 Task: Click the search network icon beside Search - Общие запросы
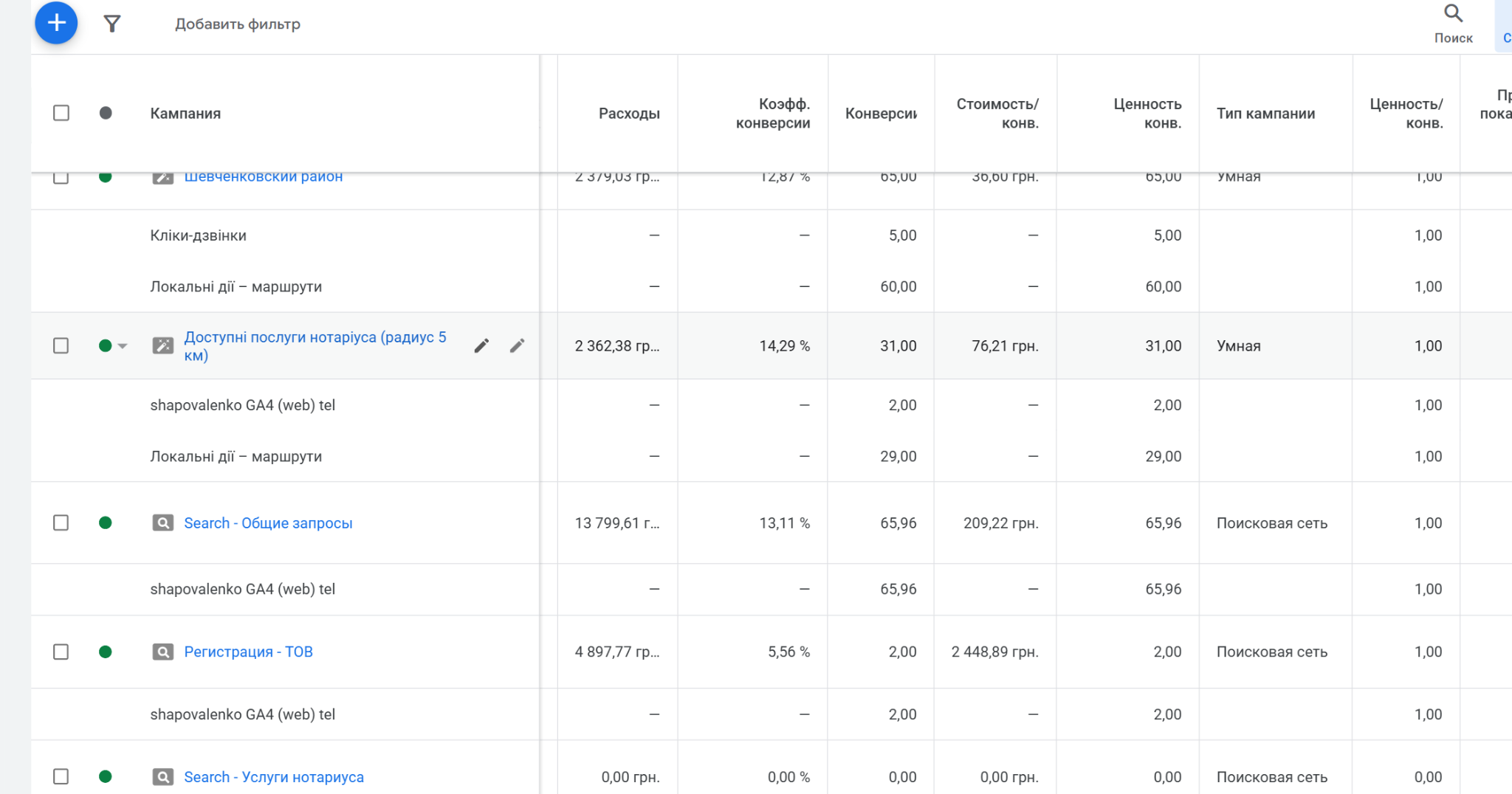162,522
